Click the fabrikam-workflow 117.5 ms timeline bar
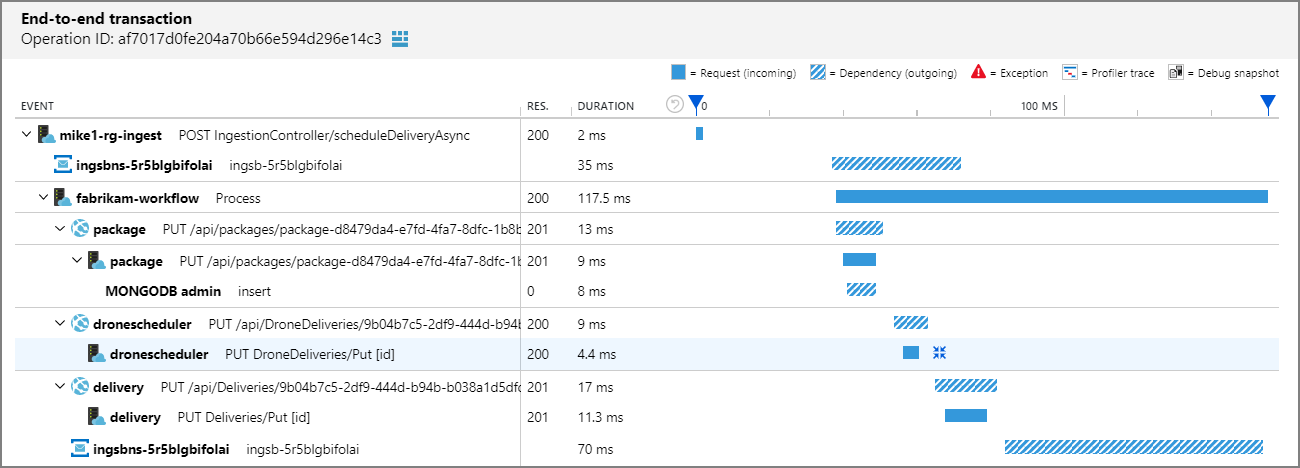 point(1052,197)
